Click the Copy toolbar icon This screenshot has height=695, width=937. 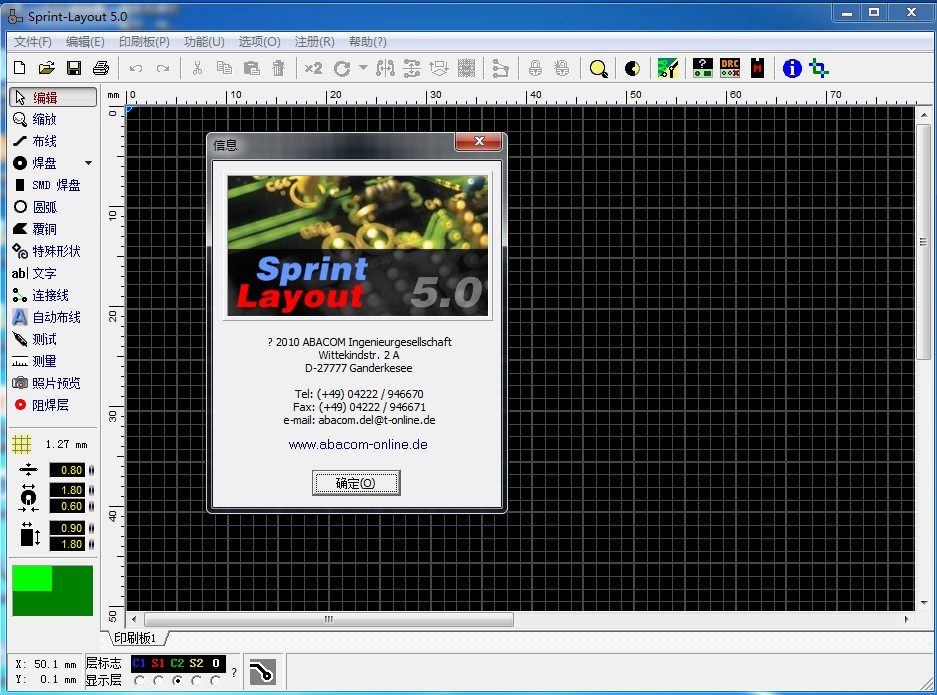coord(224,68)
